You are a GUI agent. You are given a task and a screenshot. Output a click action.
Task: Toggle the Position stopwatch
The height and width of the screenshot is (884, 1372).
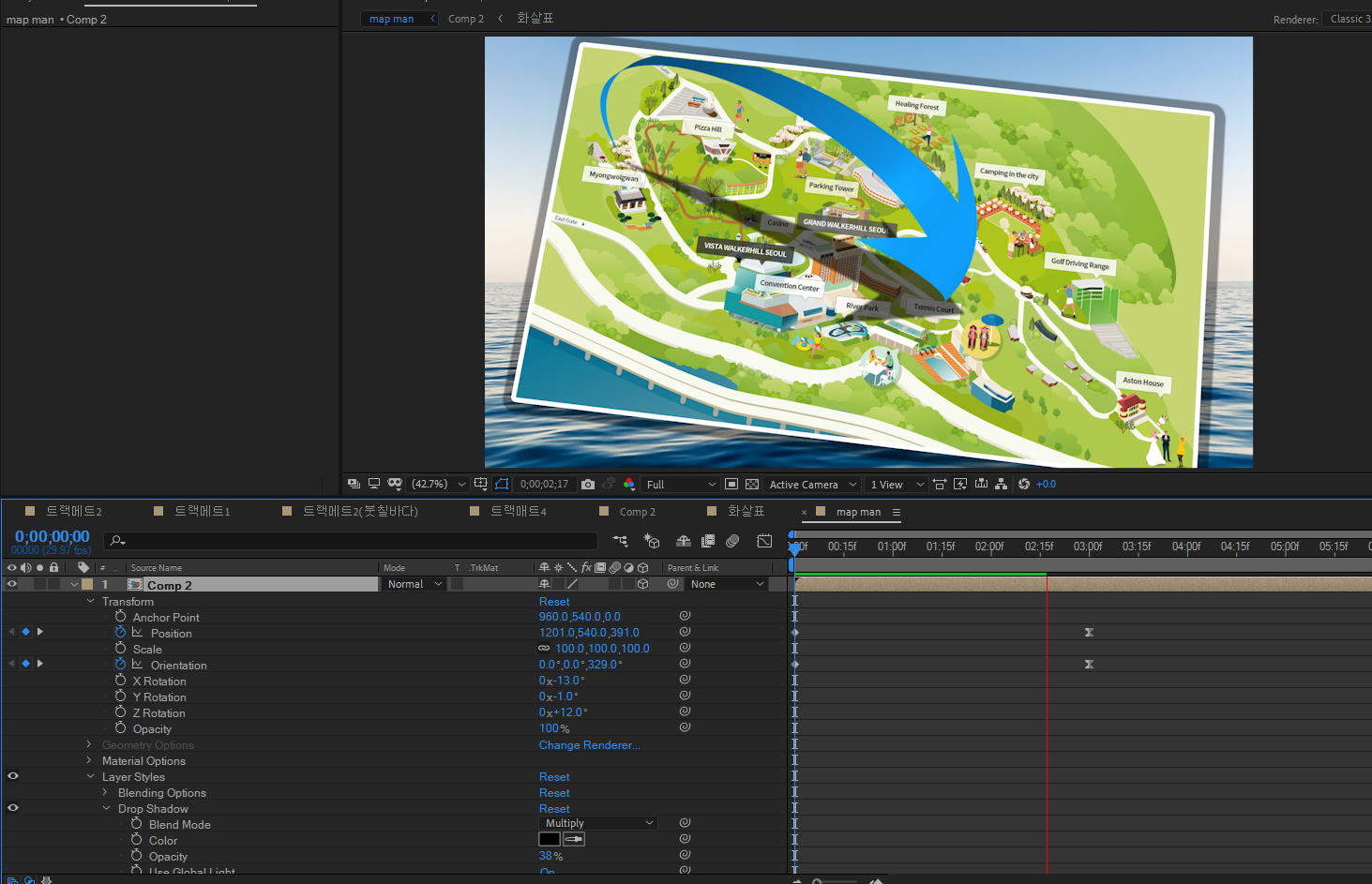click(121, 633)
